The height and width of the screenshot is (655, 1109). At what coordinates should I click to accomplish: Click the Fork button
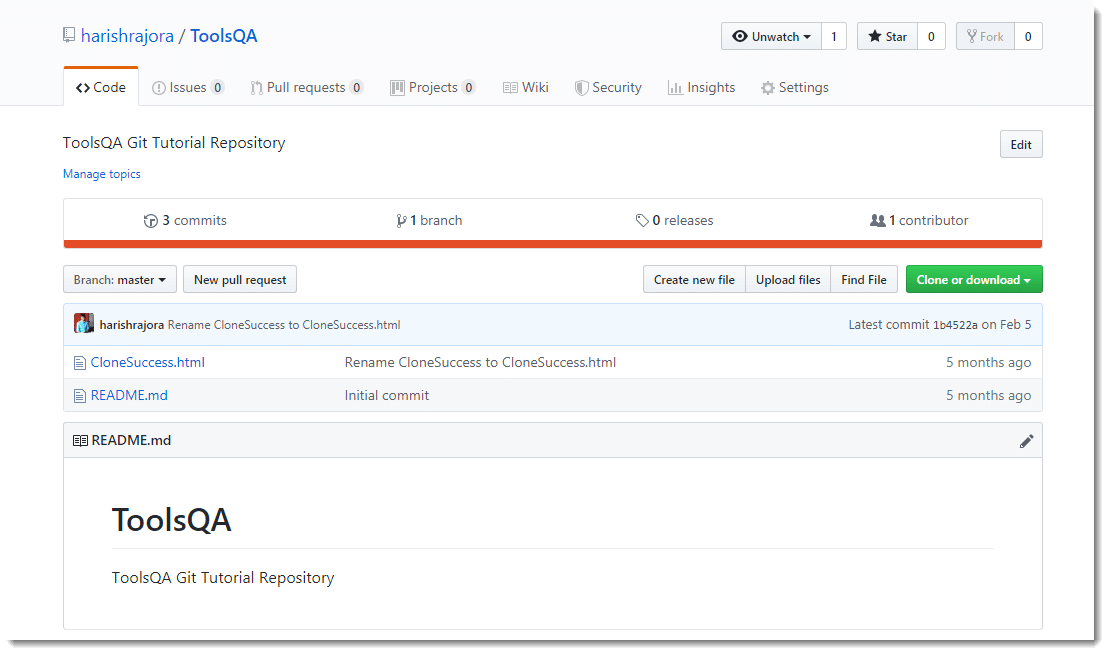click(985, 36)
